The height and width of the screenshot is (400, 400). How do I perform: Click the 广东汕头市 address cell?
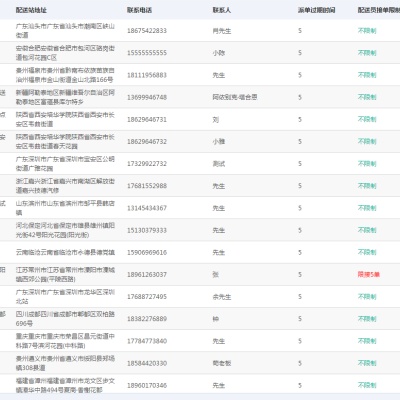tap(65, 31)
